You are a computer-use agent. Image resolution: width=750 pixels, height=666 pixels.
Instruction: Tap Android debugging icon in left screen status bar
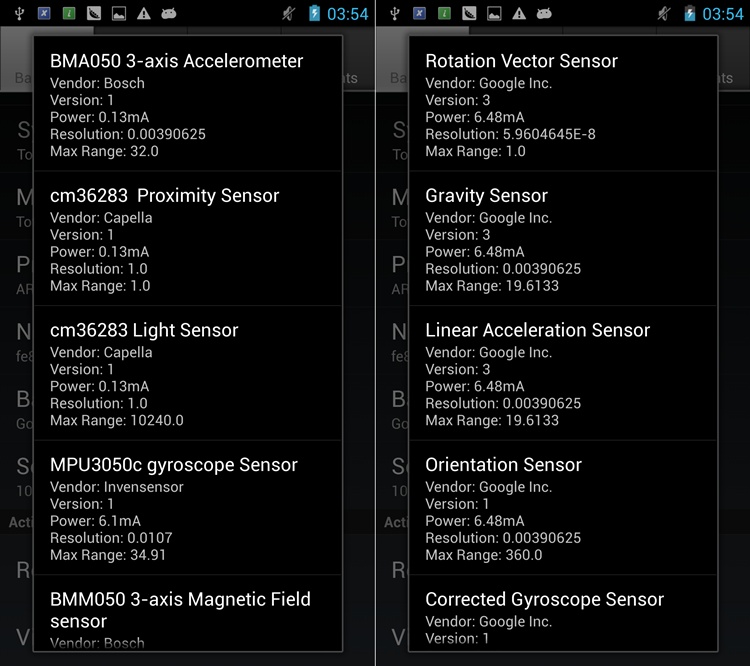coord(168,13)
